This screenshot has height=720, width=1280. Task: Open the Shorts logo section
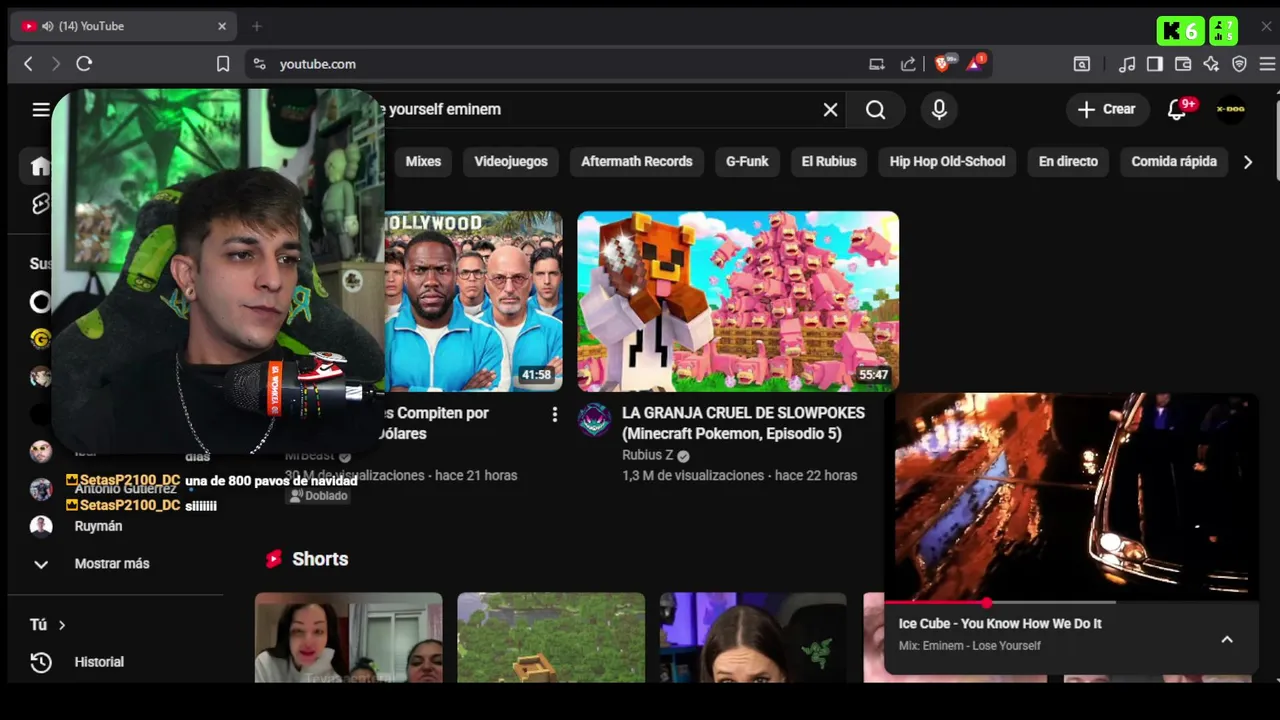click(x=274, y=559)
